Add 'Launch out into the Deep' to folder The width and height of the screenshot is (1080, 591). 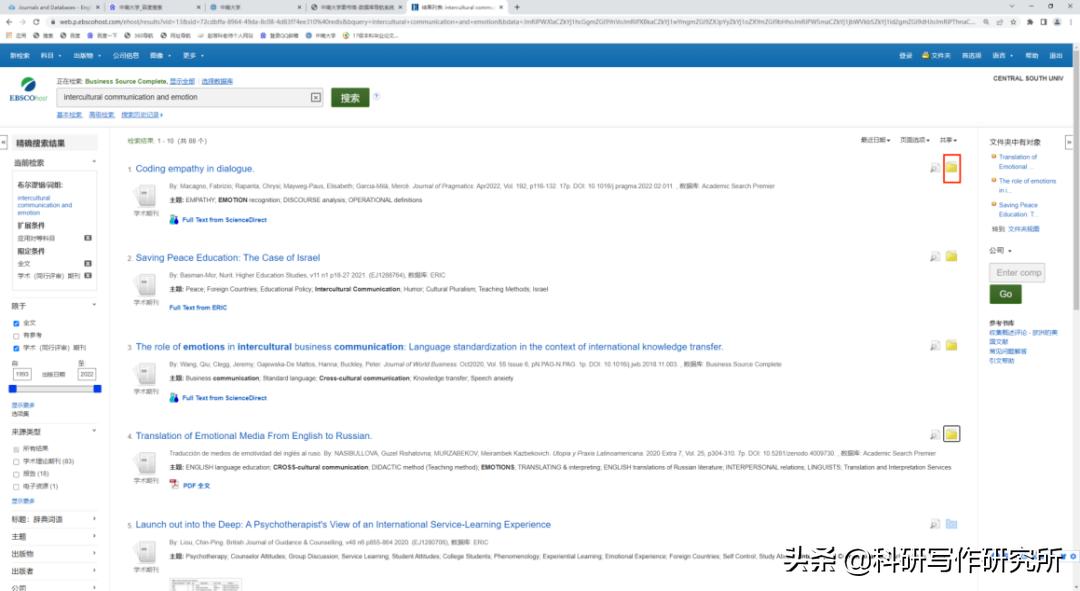[x=951, y=523]
